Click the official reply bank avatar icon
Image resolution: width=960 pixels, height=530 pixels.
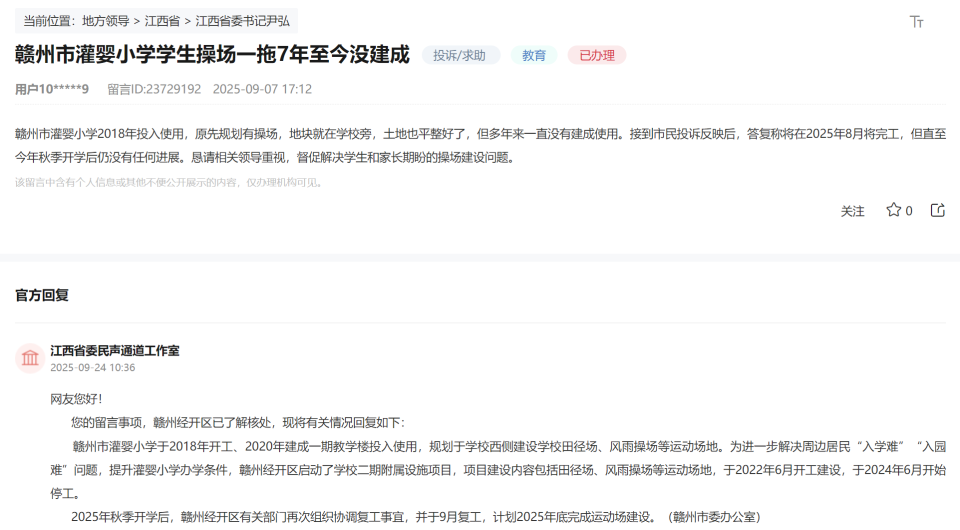click(x=29, y=358)
